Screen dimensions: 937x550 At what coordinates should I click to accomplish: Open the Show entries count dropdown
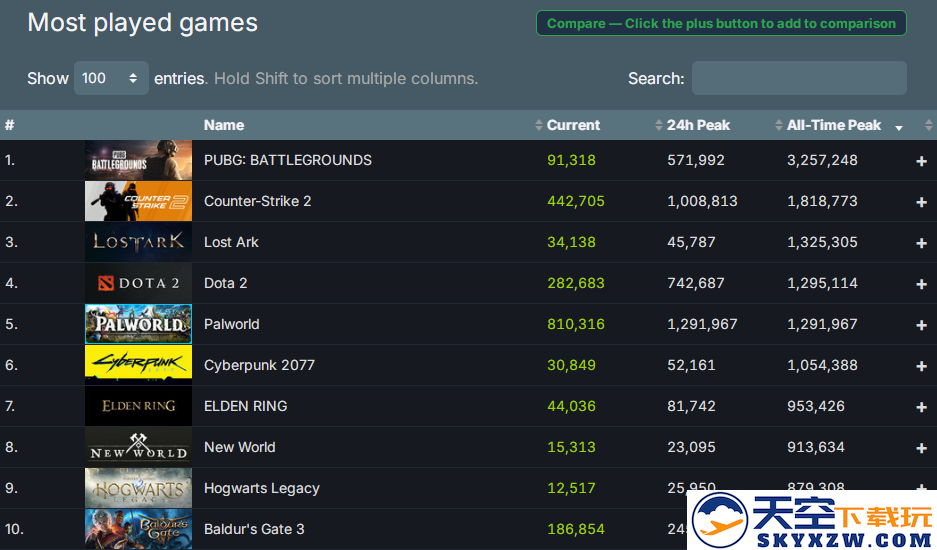coord(111,78)
